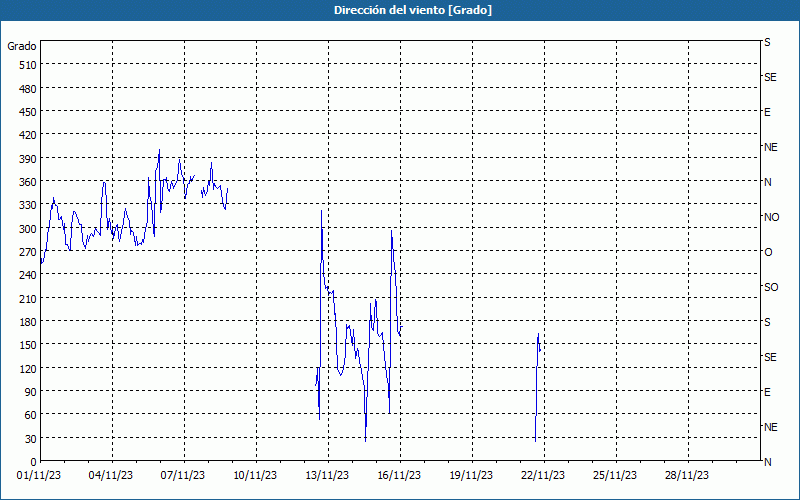Pick the 360 value on the y-axis
The height and width of the screenshot is (500, 800).
[x=28, y=182]
